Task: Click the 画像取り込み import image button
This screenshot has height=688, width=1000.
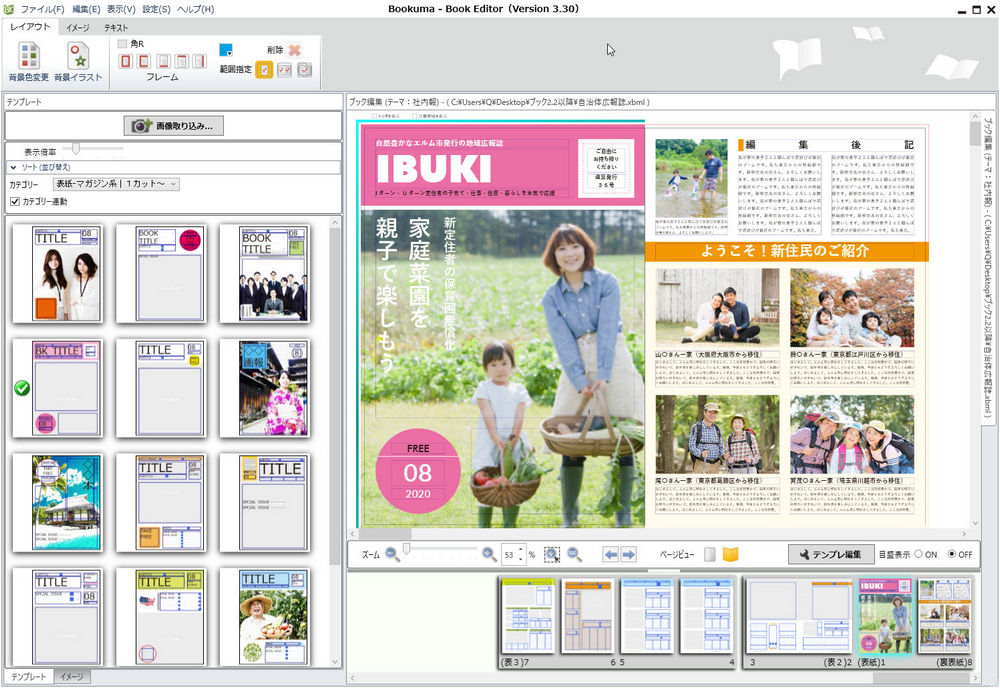Action: click(x=173, y=126)
